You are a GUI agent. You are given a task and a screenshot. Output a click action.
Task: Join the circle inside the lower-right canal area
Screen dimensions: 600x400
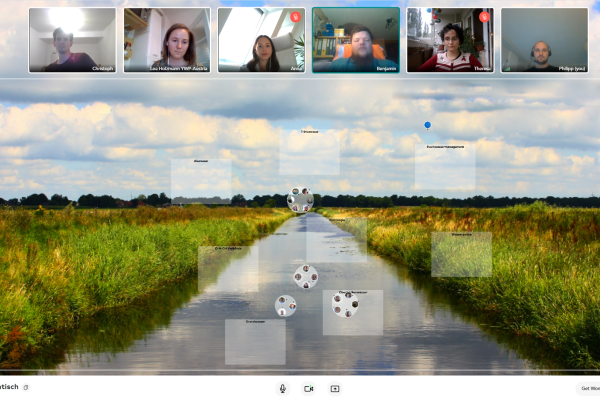pos(346,304)
